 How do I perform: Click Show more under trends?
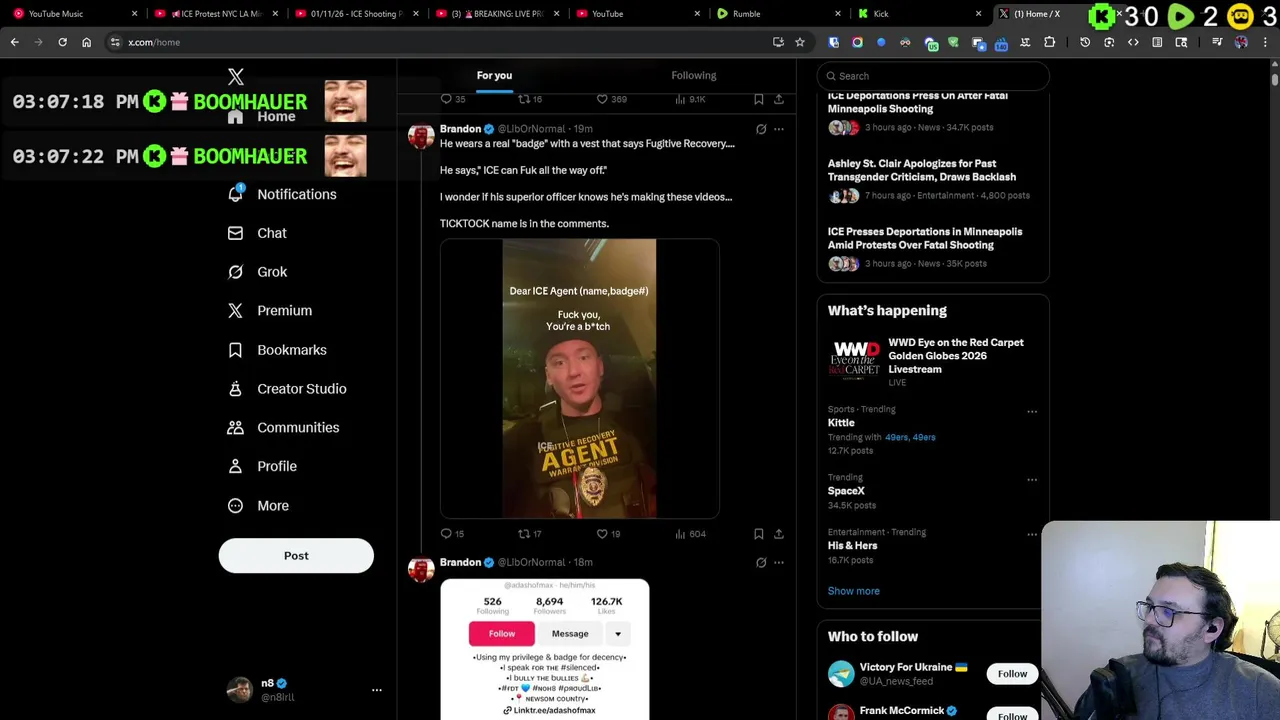(x=853, y=591)
